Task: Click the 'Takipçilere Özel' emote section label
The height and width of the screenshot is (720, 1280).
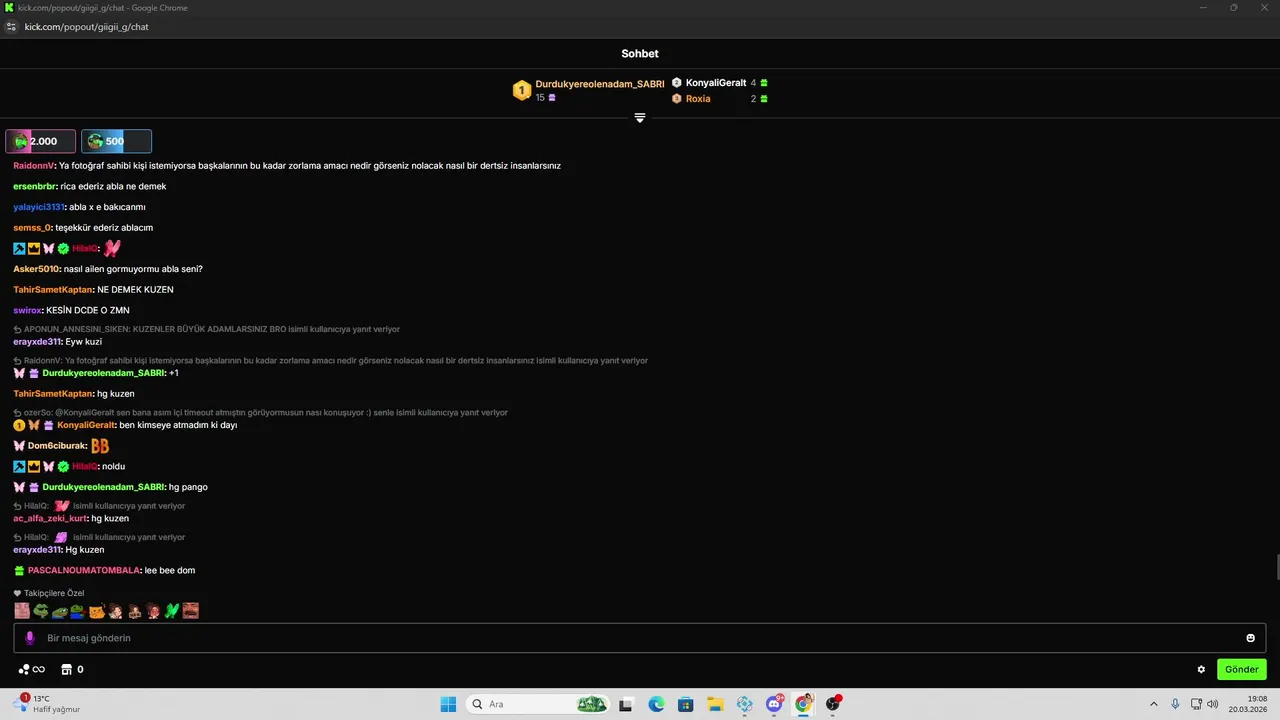Action: (54, 593)
